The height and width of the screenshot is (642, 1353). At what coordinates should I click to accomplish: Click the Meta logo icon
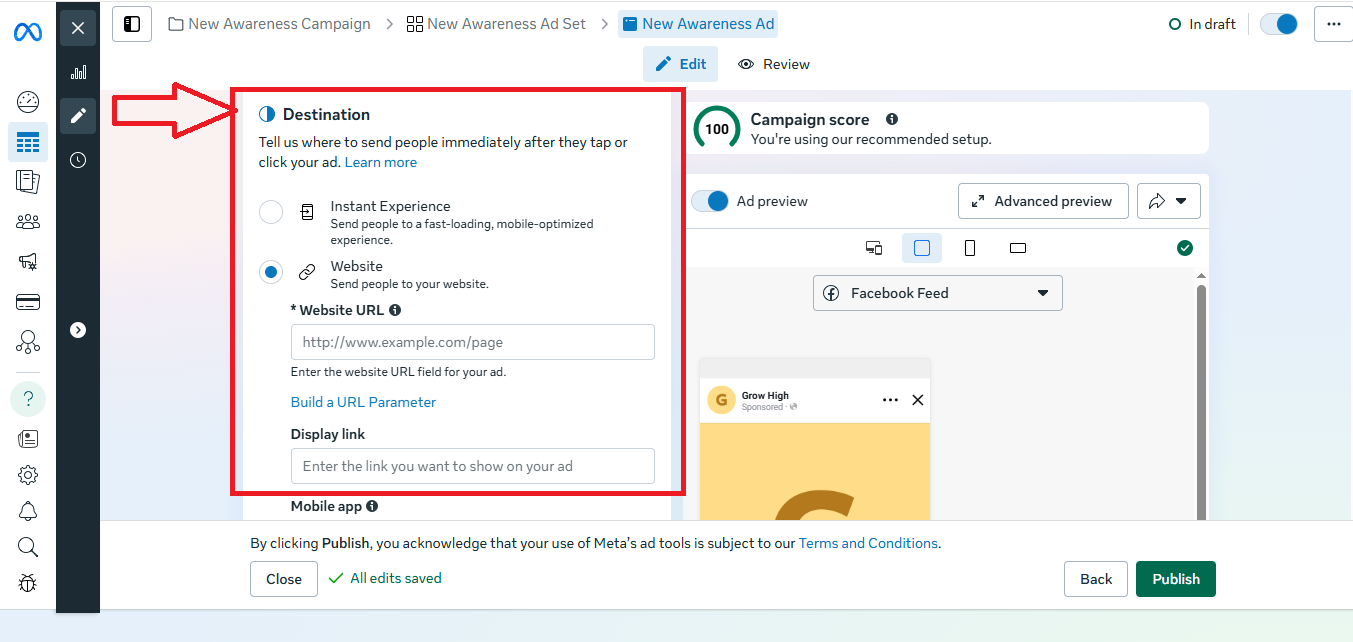27,32
